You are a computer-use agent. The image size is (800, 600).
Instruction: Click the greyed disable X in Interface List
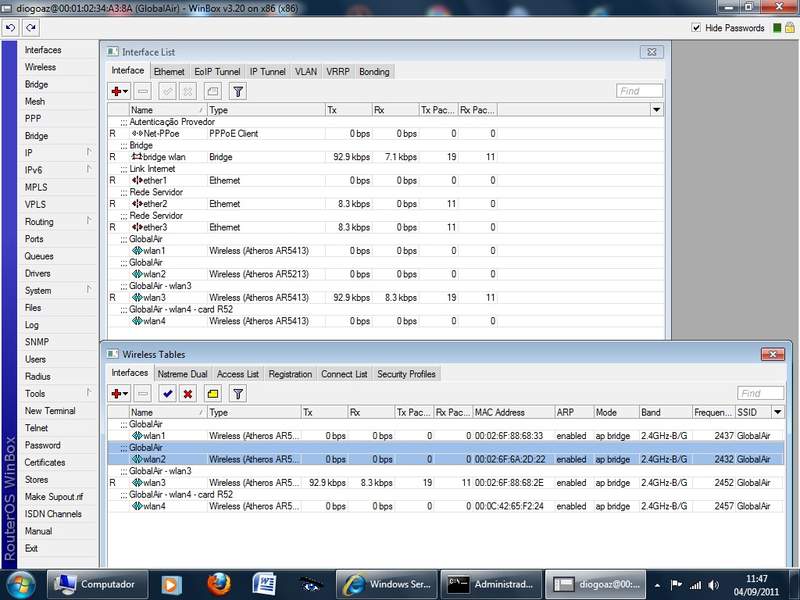click(188, 91)
